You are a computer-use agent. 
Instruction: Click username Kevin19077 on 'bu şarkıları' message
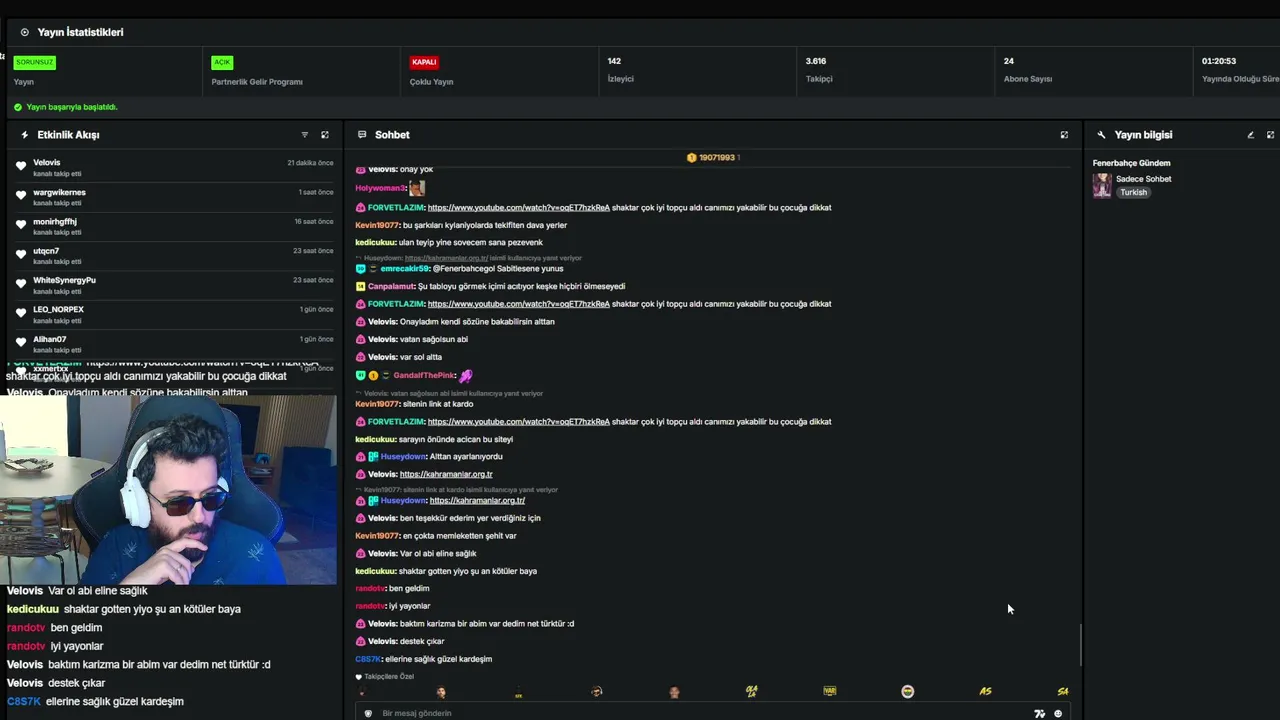pos(377,226)
